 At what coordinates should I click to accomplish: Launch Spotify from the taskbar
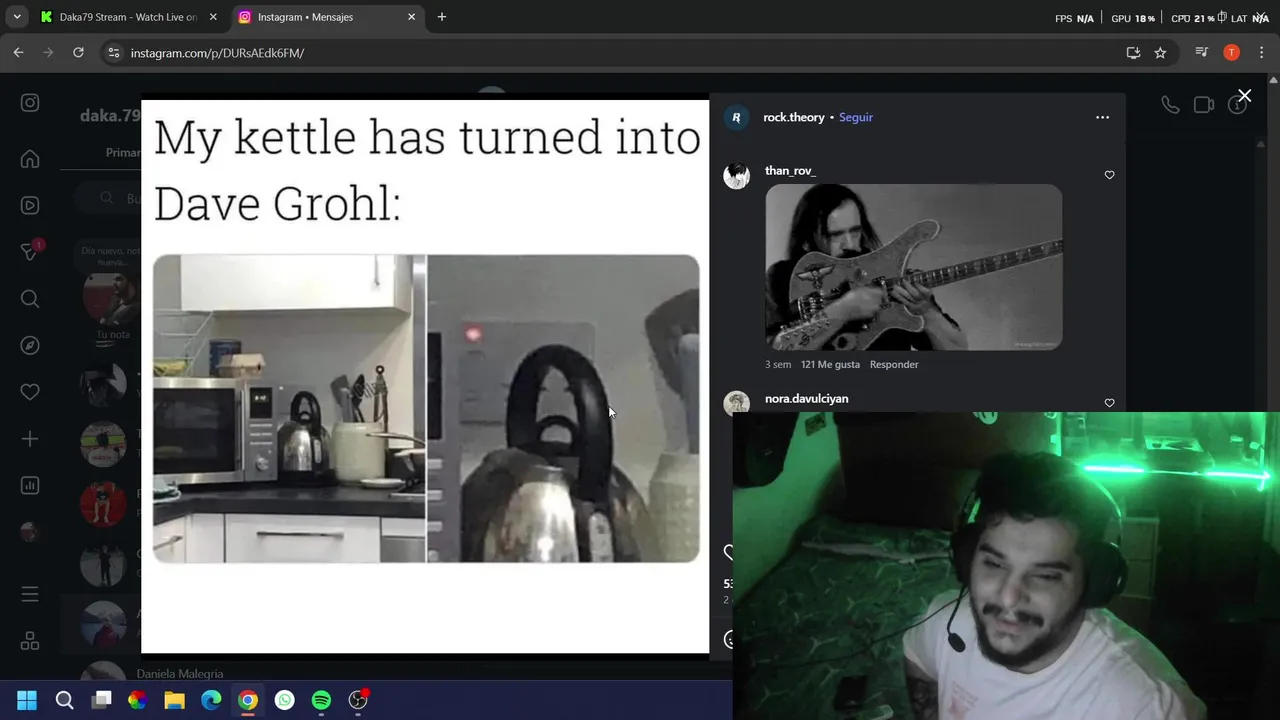pyautogui.click(x=321, y=700)
